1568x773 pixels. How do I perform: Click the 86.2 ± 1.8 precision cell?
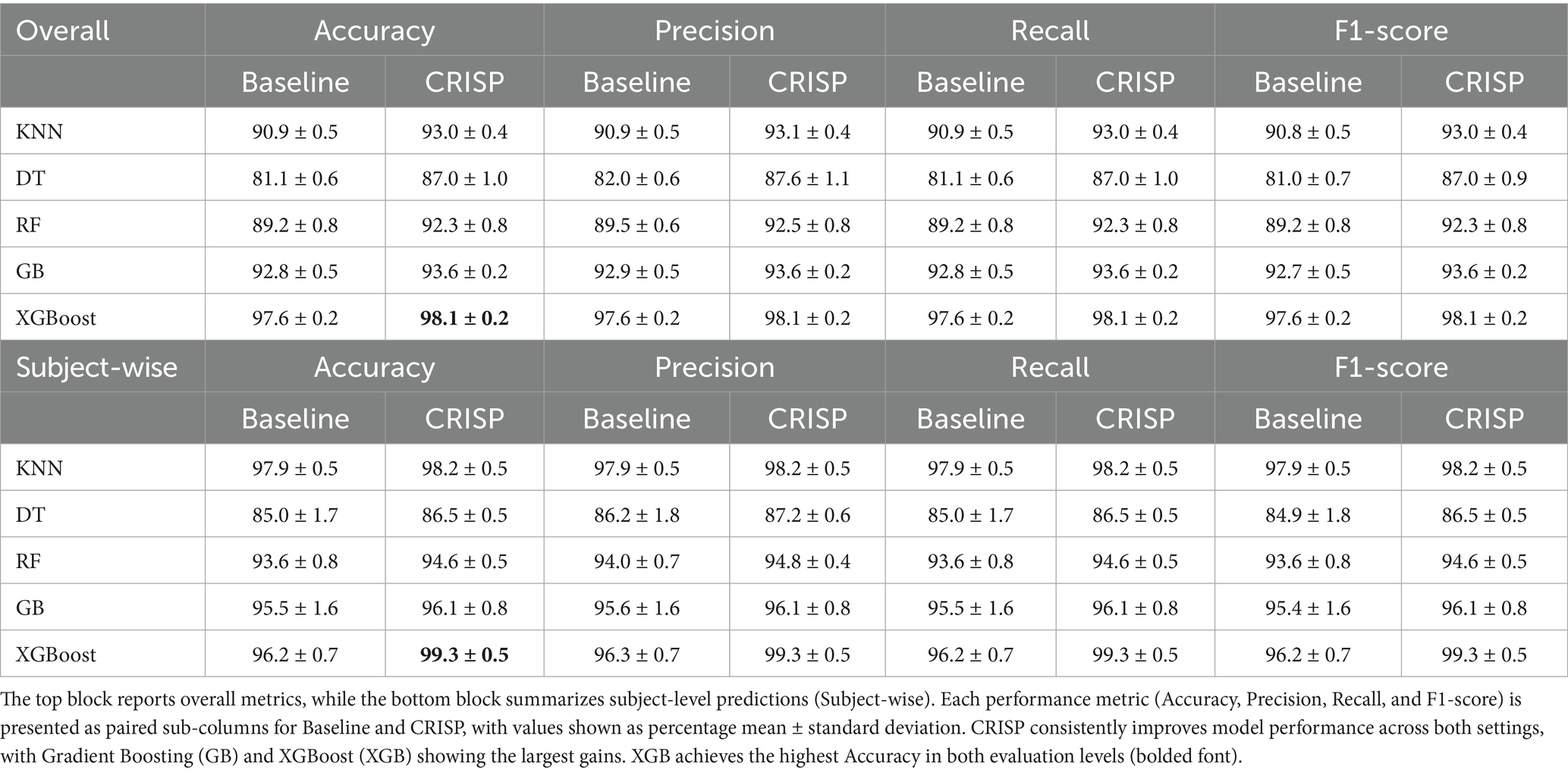coord(636,515)
